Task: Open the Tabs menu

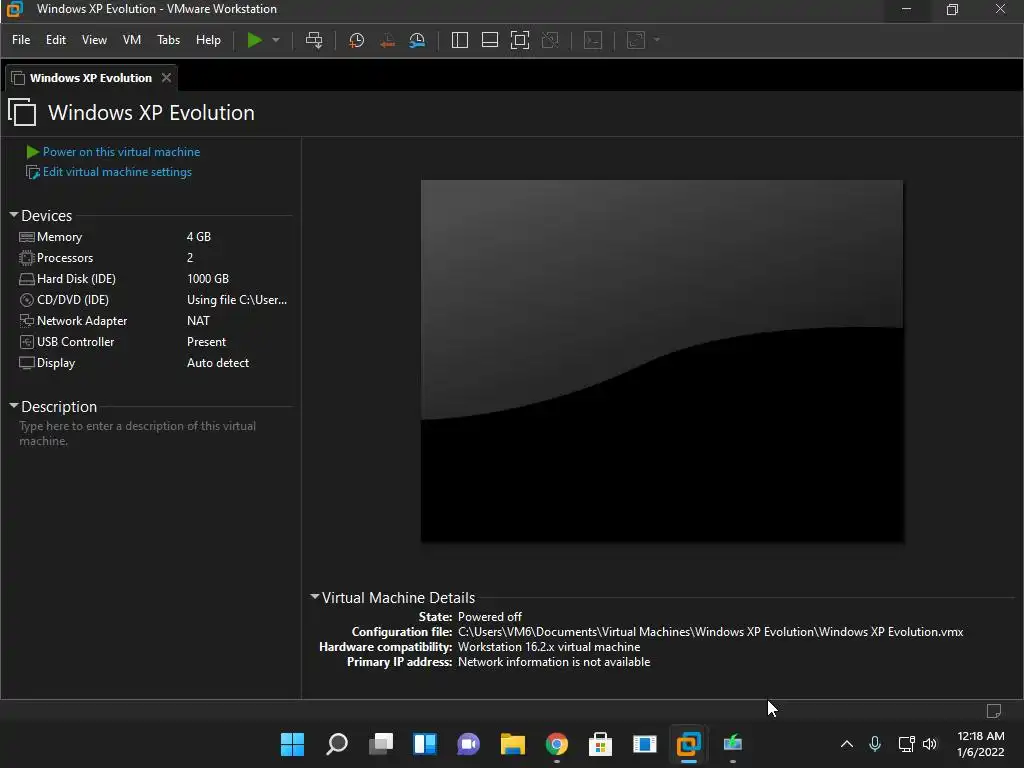Action: pyautogui.click(x=168, y=40)
